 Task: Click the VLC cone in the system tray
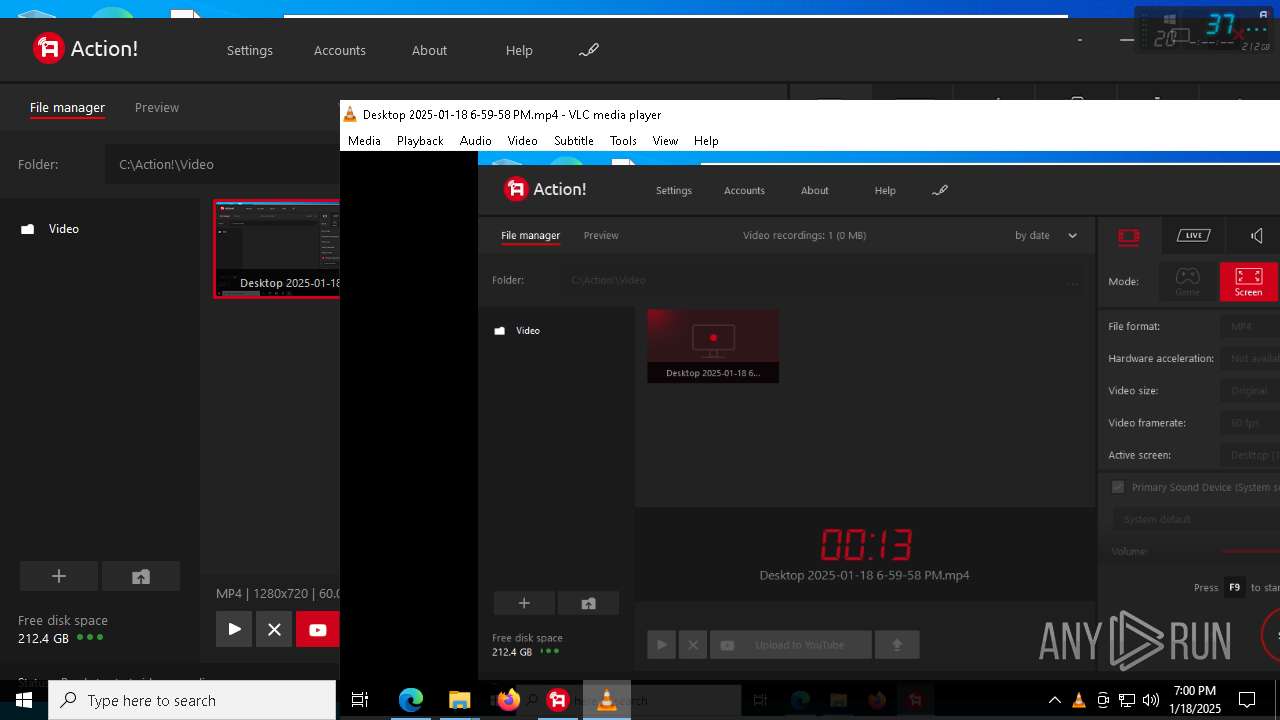pos(1079,700)
